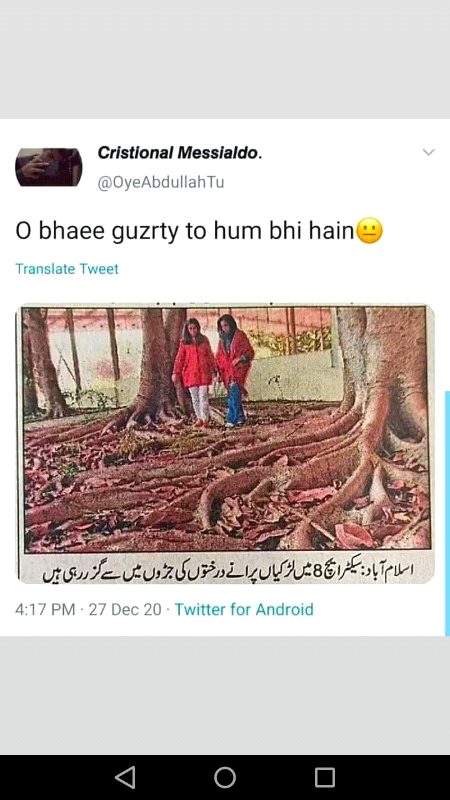Open the Twitter for Android source link
The image size is (450, 800).
click(x=244, y=609)
